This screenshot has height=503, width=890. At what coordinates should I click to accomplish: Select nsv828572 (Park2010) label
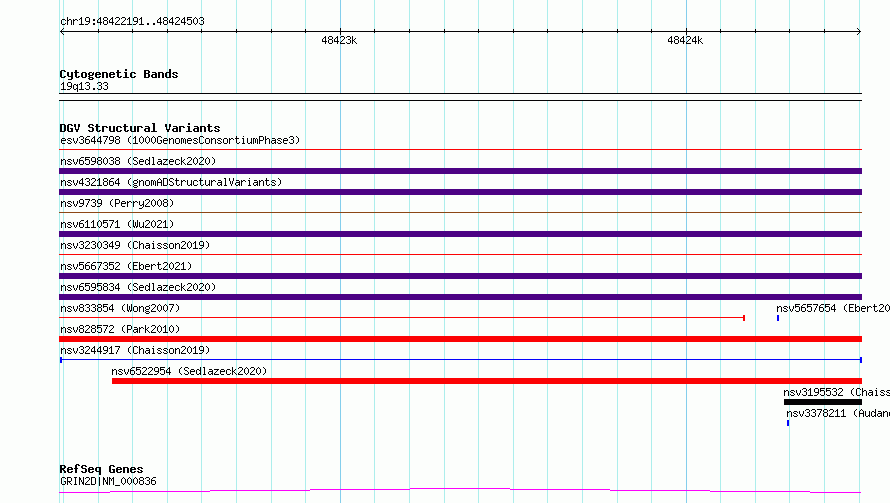120,329
